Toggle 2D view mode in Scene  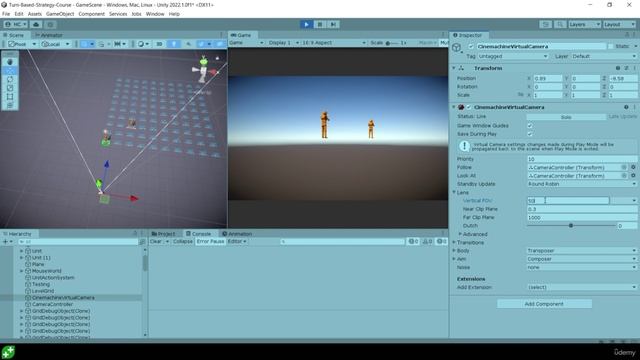coord(160,44)
